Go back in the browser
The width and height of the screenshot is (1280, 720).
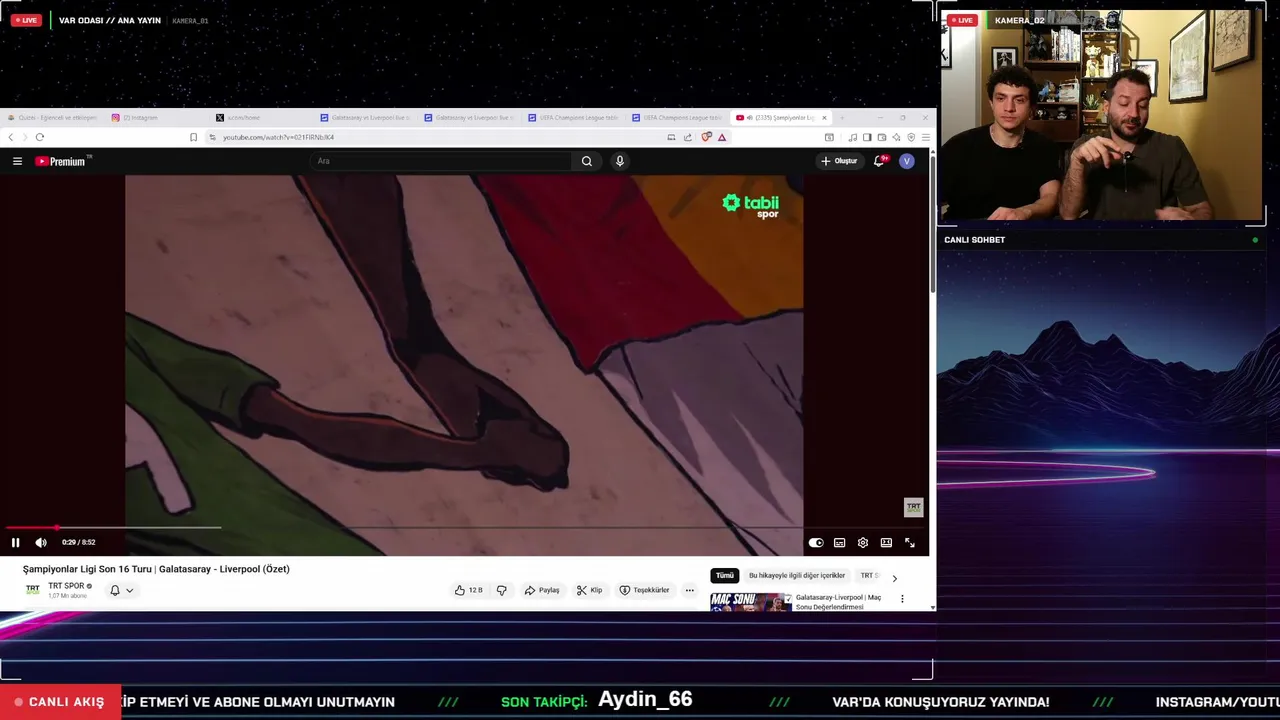tap(11, 137)
